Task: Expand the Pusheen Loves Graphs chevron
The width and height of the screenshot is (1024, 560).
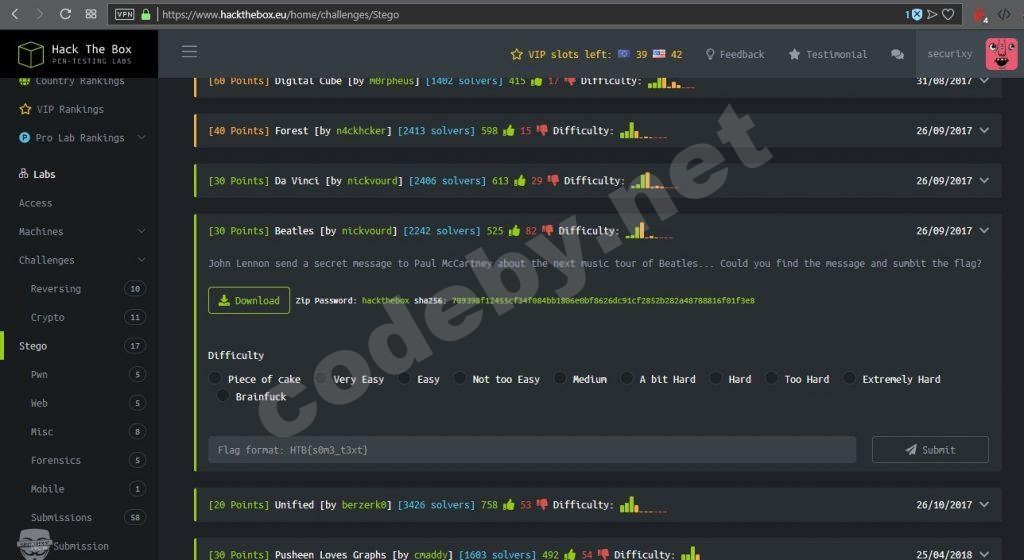Action: click(x=984, y=554)
